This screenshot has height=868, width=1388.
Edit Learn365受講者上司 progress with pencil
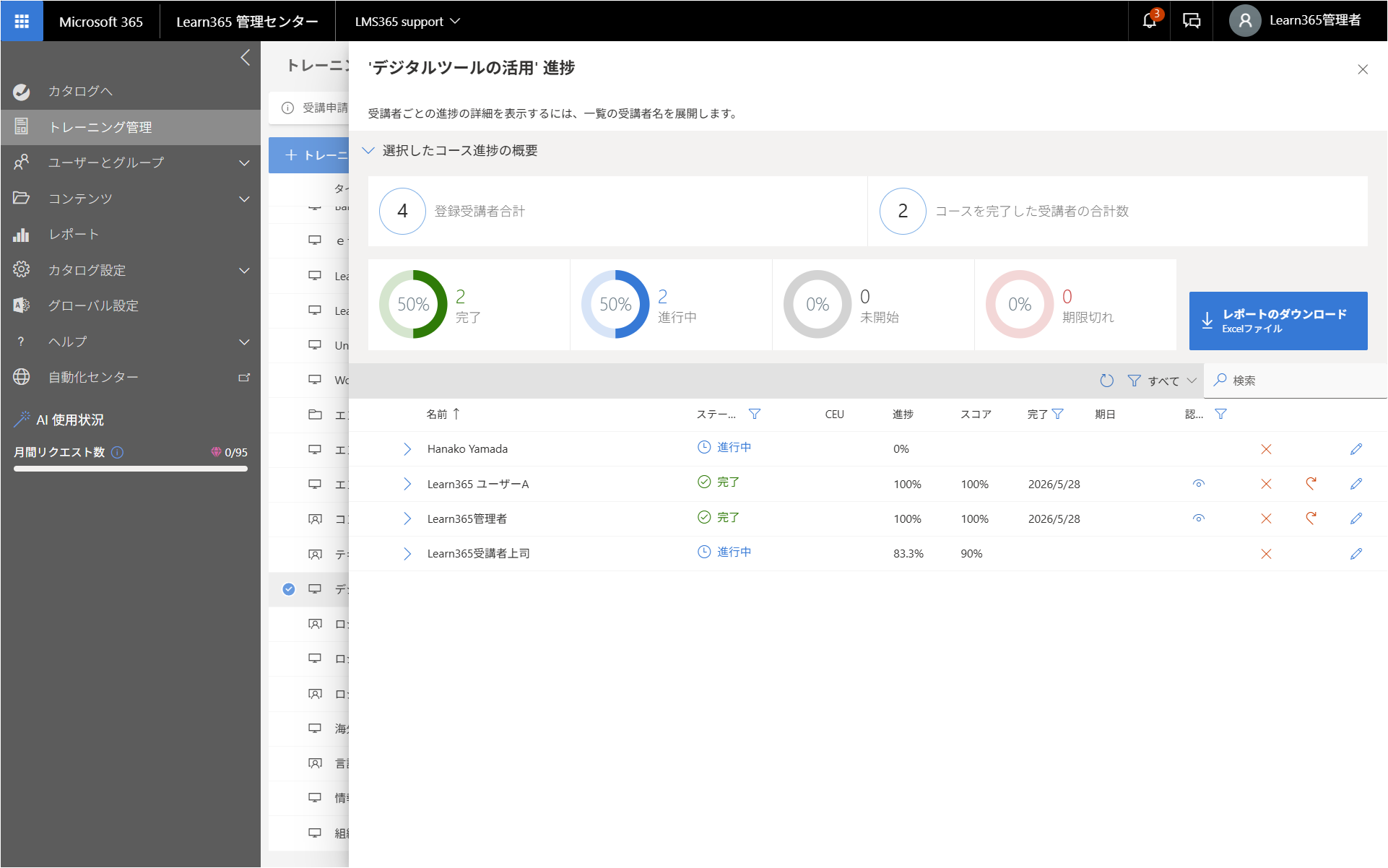click(1356, 554)
